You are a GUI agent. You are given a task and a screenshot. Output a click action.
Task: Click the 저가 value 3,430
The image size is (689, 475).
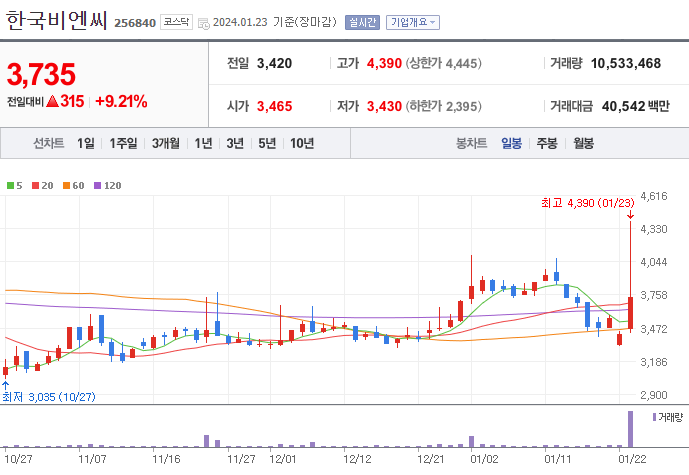[x=384, y=106]
